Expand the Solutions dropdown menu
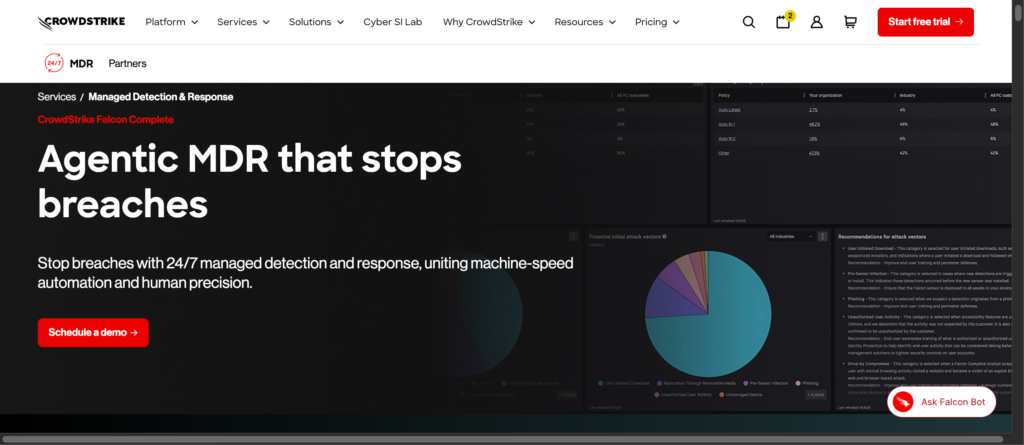The image size is (1024, 445). pos(316,22)
